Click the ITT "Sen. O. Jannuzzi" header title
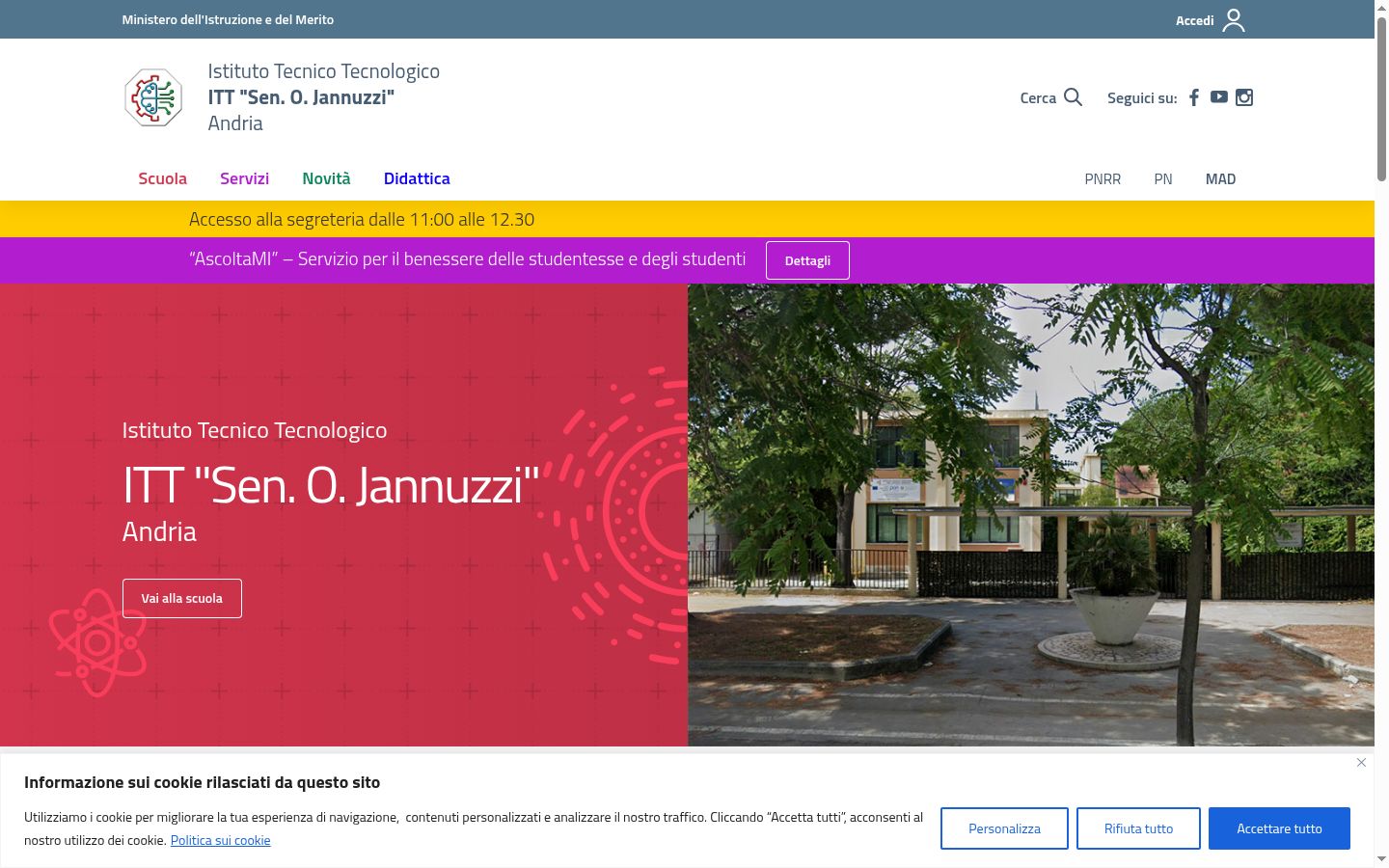The image size is (1389, 868). (x=301, y=96)
